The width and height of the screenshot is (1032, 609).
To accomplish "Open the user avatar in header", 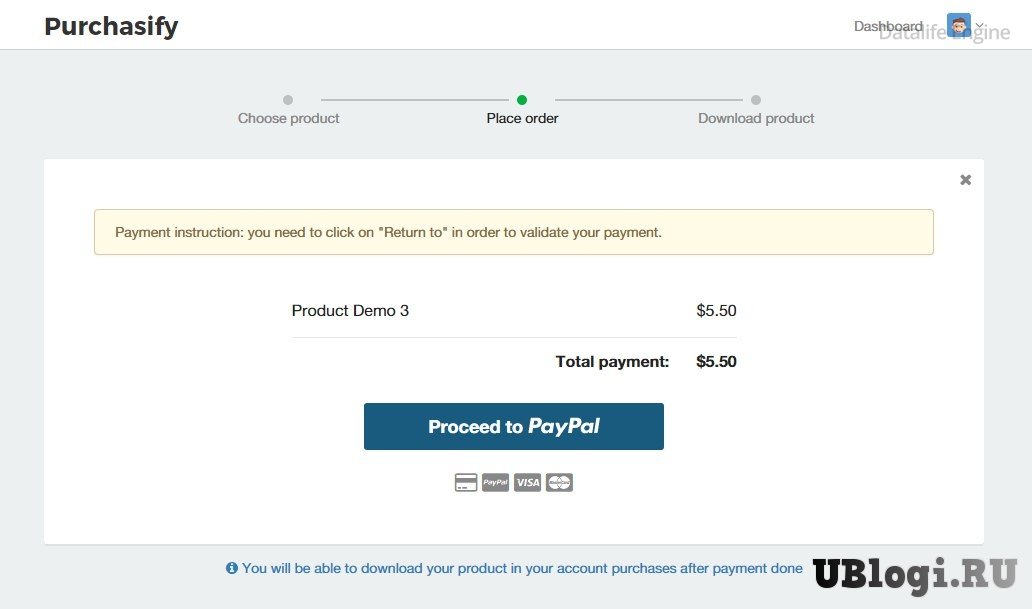I will (x=958, y=26).
